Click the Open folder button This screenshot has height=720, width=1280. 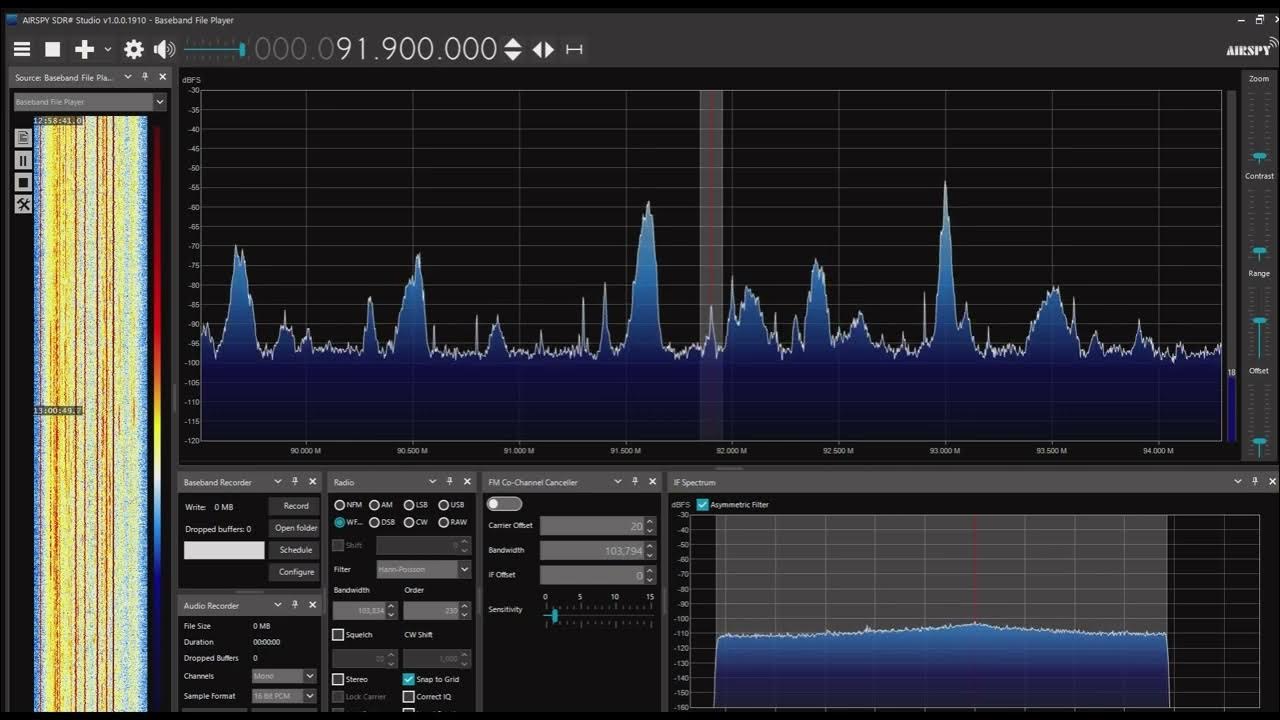(x=296, y=528)
